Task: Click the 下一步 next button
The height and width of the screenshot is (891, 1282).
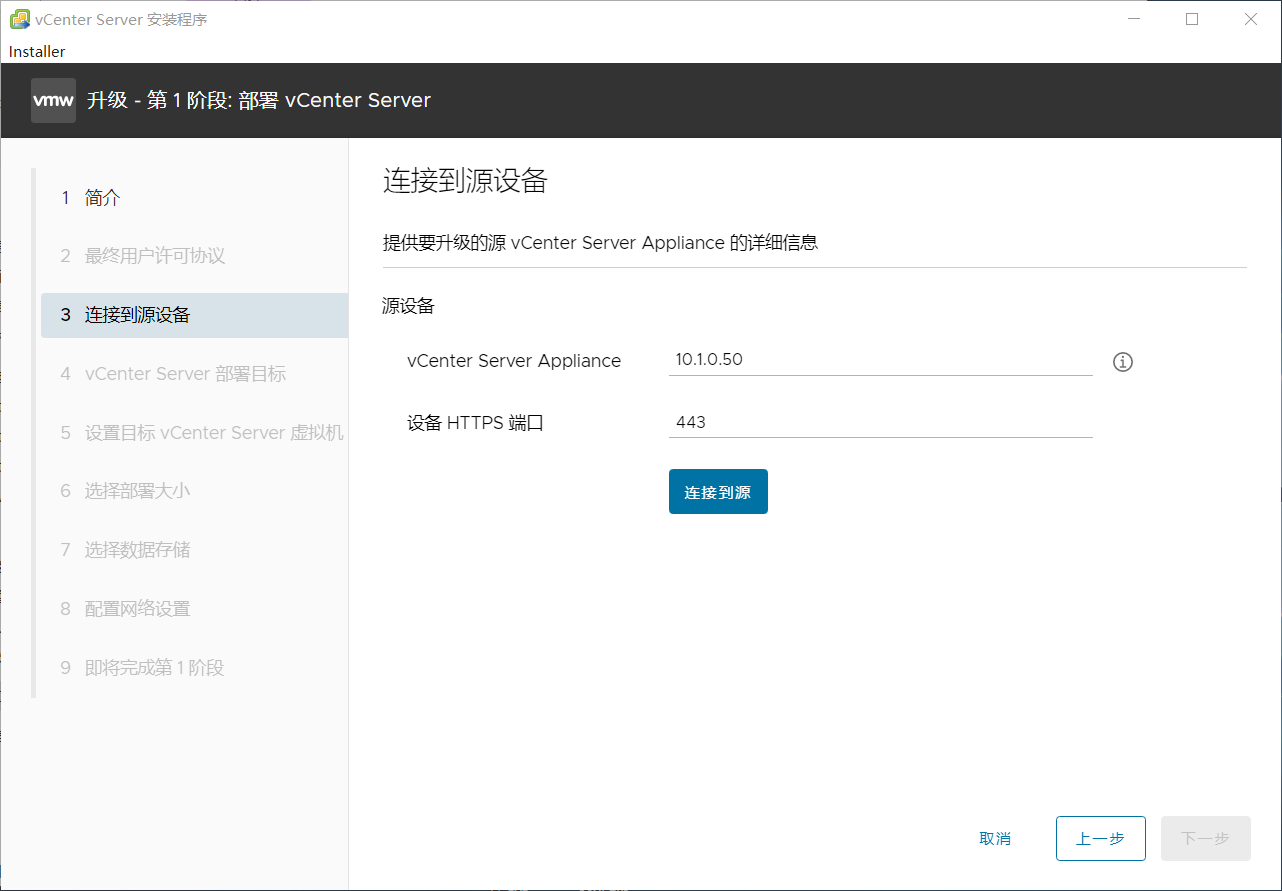Action: click(1205, 838)
